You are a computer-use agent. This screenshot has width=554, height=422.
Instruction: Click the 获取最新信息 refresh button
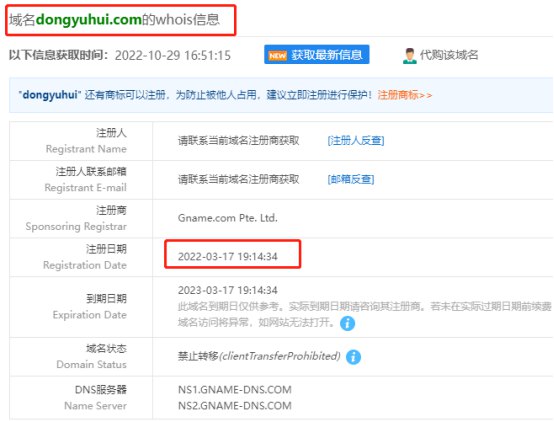click(x=317, y=54)
